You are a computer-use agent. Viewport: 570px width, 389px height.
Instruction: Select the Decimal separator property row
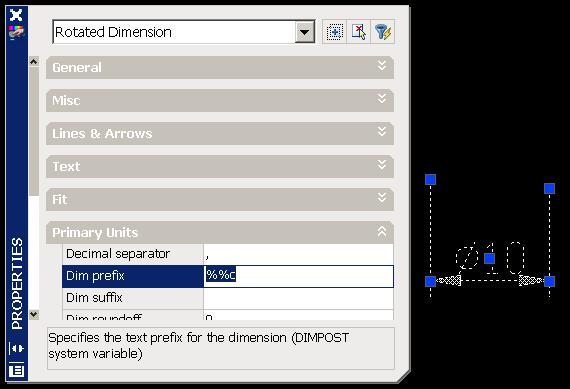228,254
